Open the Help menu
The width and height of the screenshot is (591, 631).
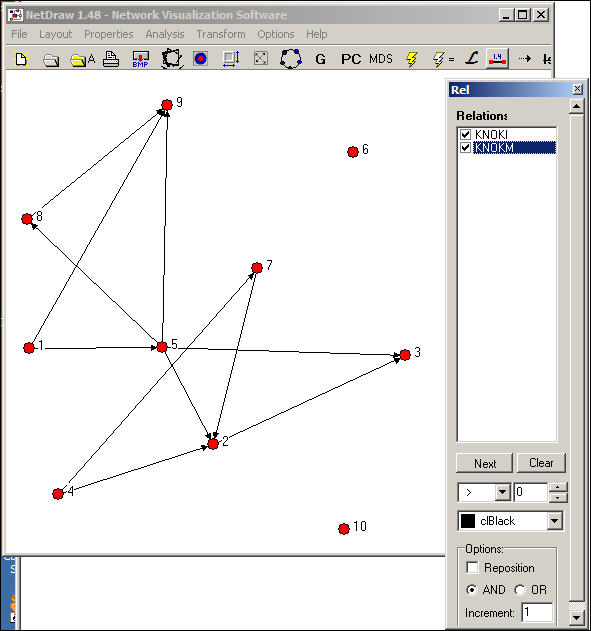[317, 34]
